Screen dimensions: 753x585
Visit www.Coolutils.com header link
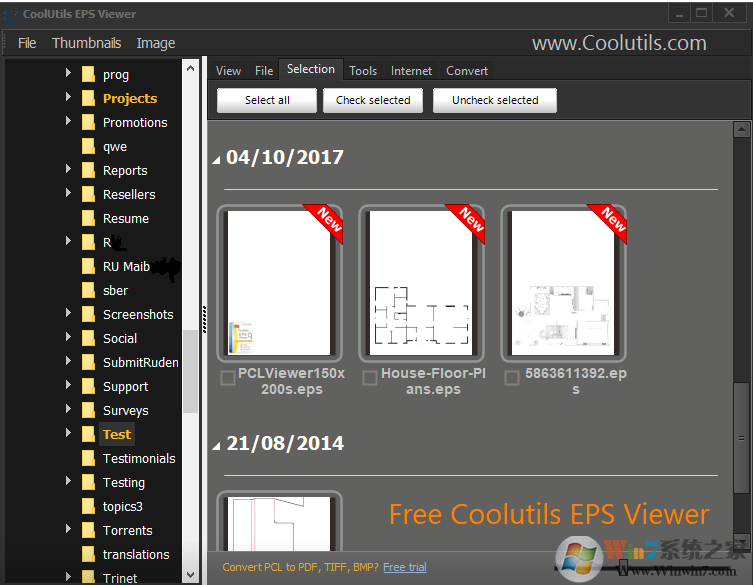(619, 43)
